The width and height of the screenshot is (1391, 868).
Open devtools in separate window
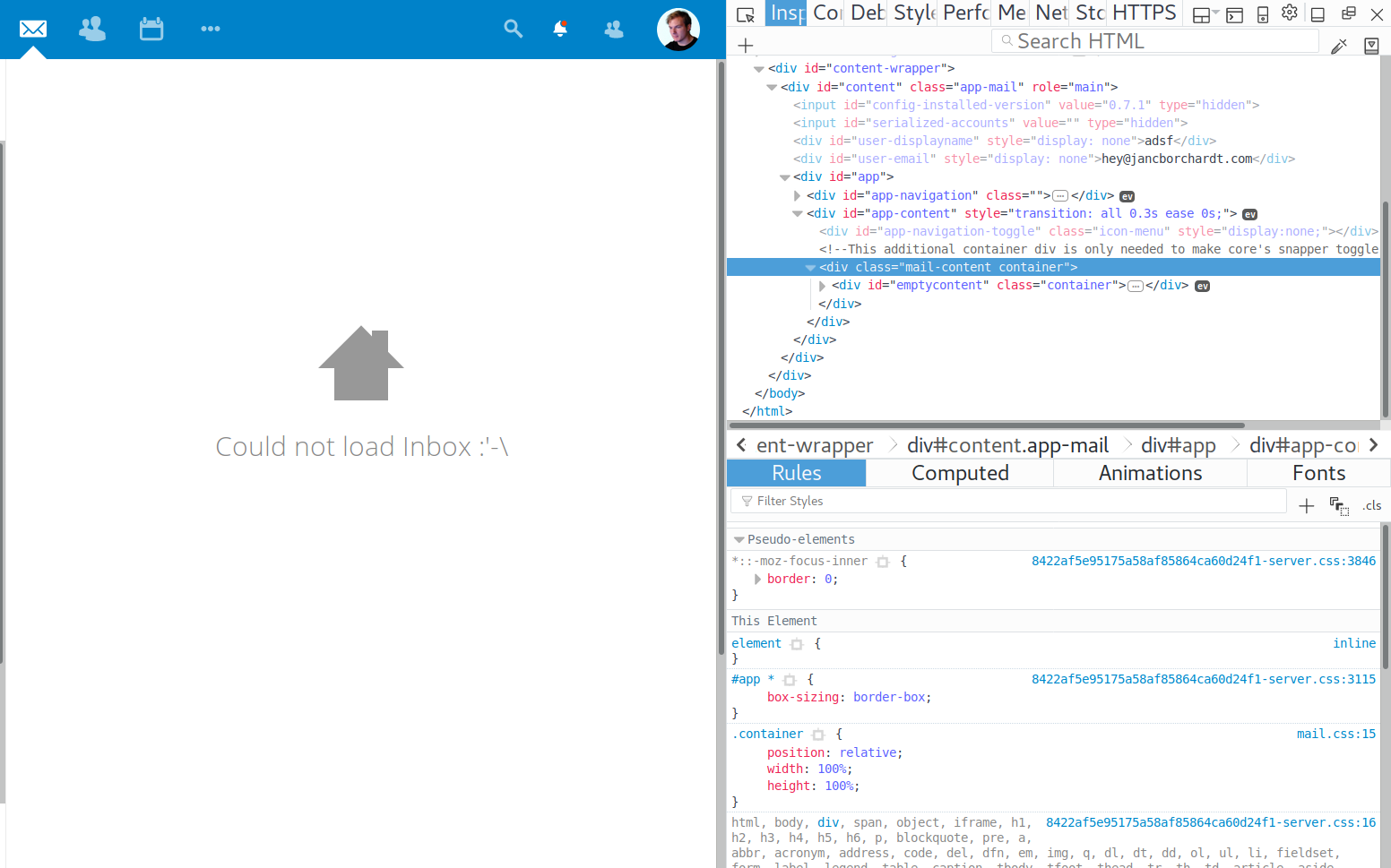(x=1348, y=13)
